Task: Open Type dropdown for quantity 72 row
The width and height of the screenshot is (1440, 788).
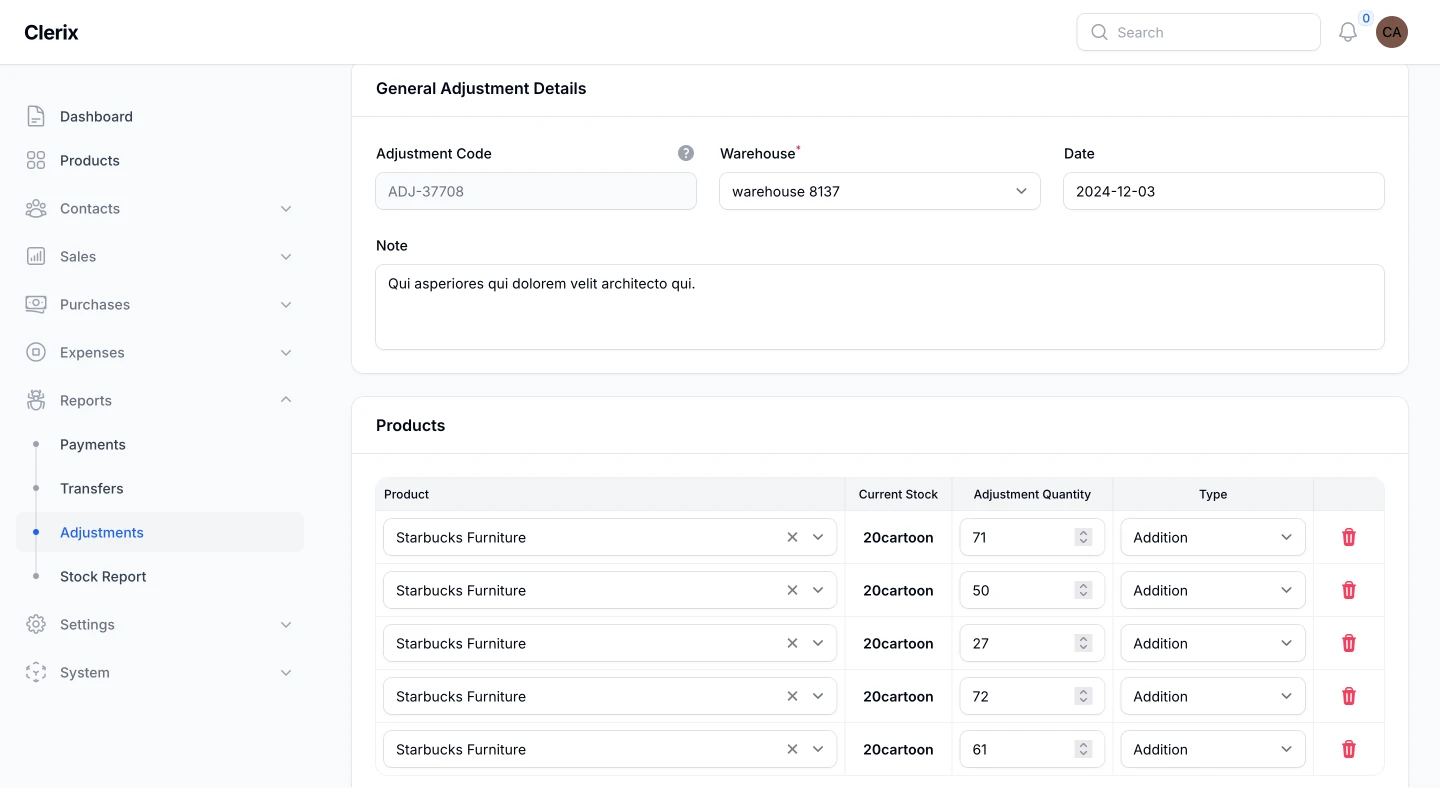Action: (1213, 696)
